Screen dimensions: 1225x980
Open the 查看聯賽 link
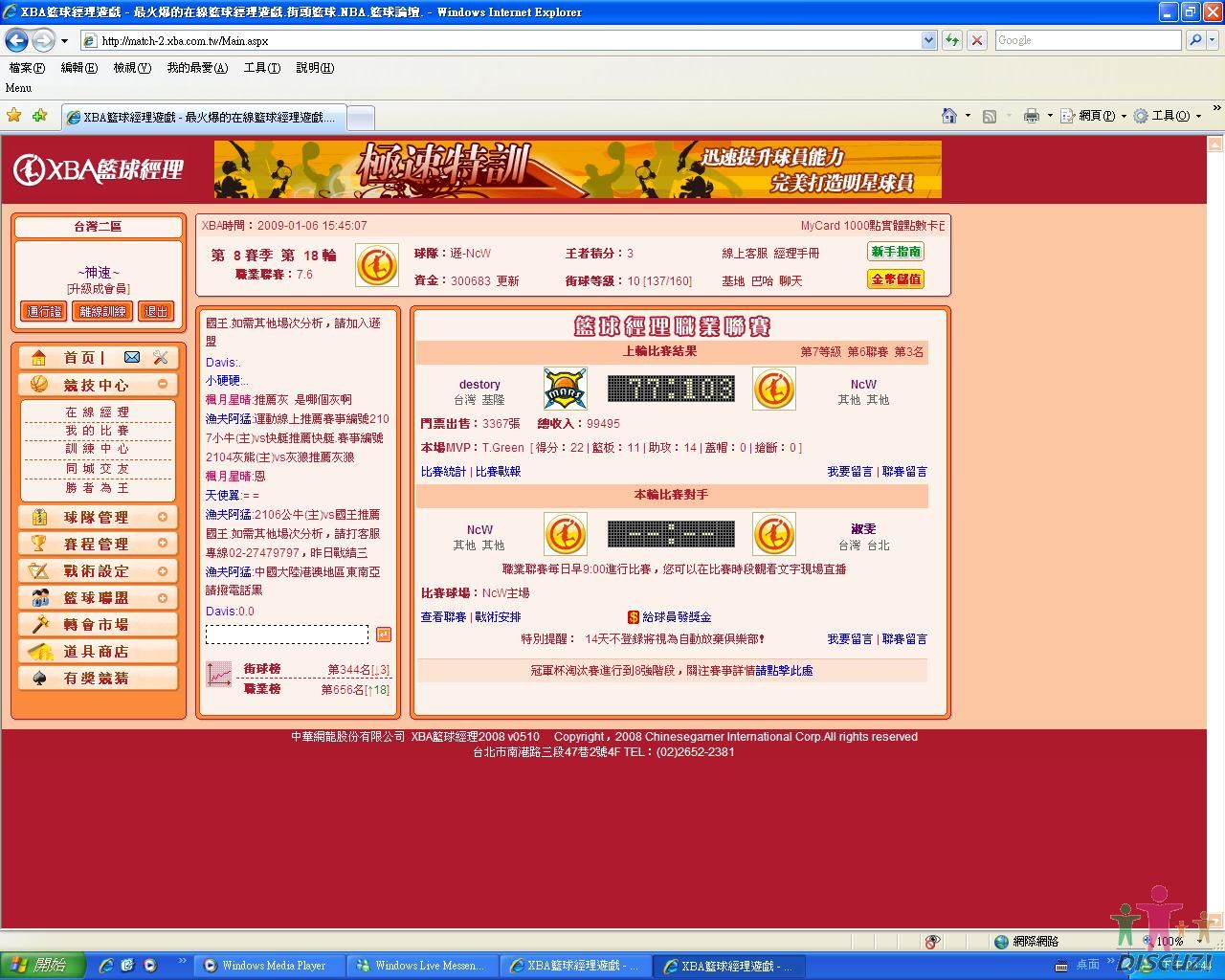443,617
